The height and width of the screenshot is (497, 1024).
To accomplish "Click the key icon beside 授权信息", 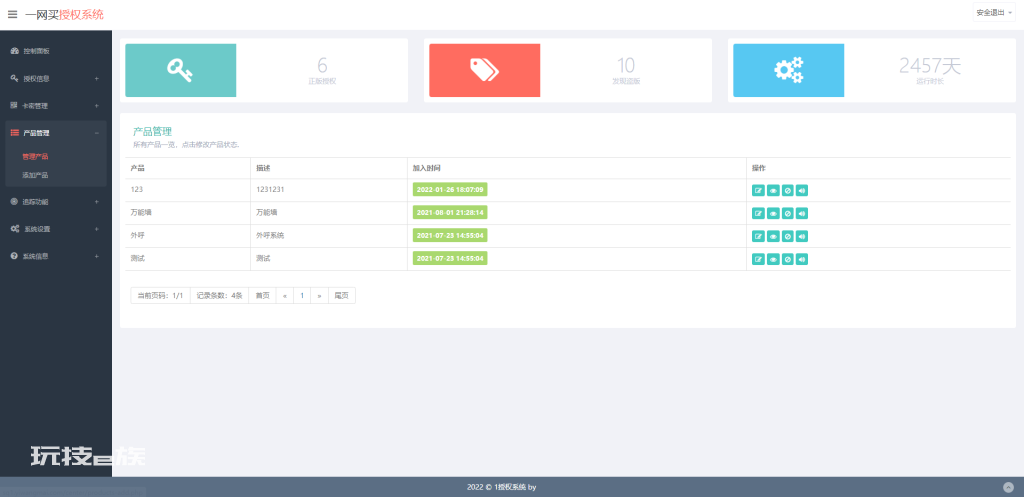I will point(14,78).
